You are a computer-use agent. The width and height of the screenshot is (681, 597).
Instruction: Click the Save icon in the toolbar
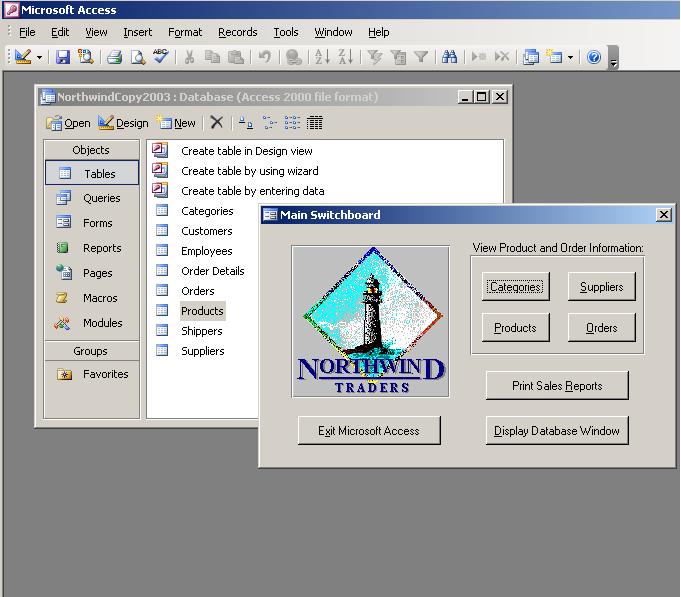(63, 58)
